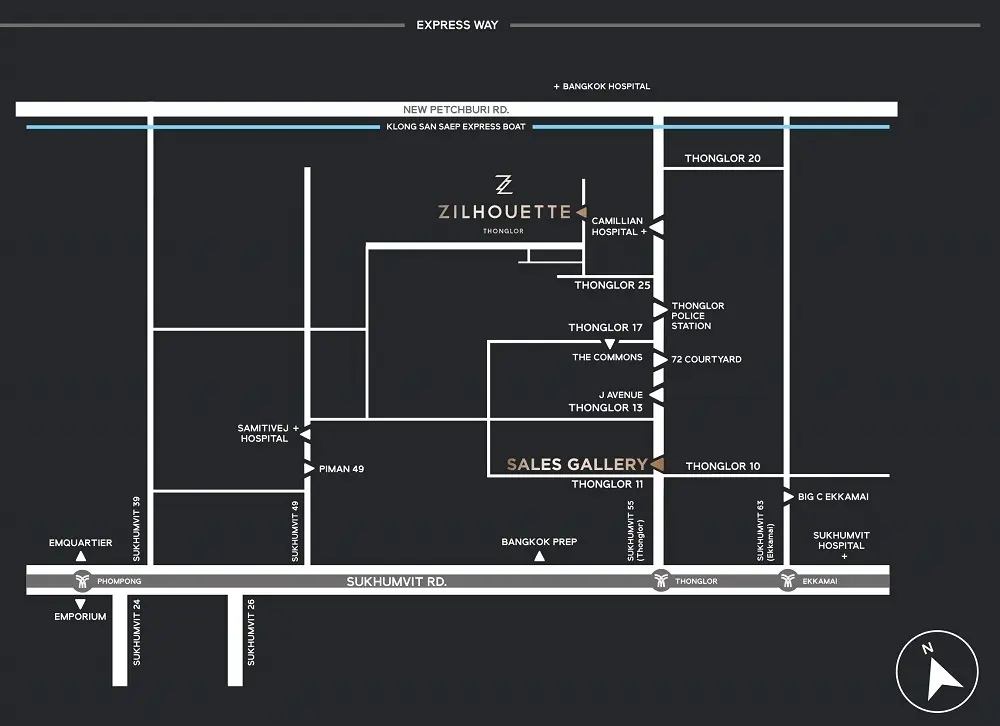This screenshot has height=726, width=1000.
Task: Click the gold Sales Gallery arrow marker
Action: coord(657,464)
